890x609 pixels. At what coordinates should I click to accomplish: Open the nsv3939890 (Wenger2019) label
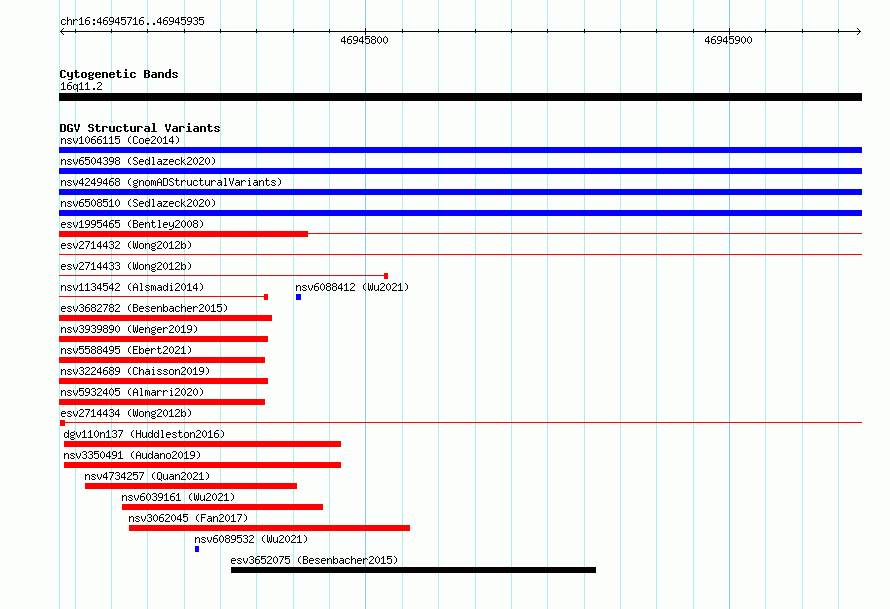pyautogui.click(x=129, y=329)
